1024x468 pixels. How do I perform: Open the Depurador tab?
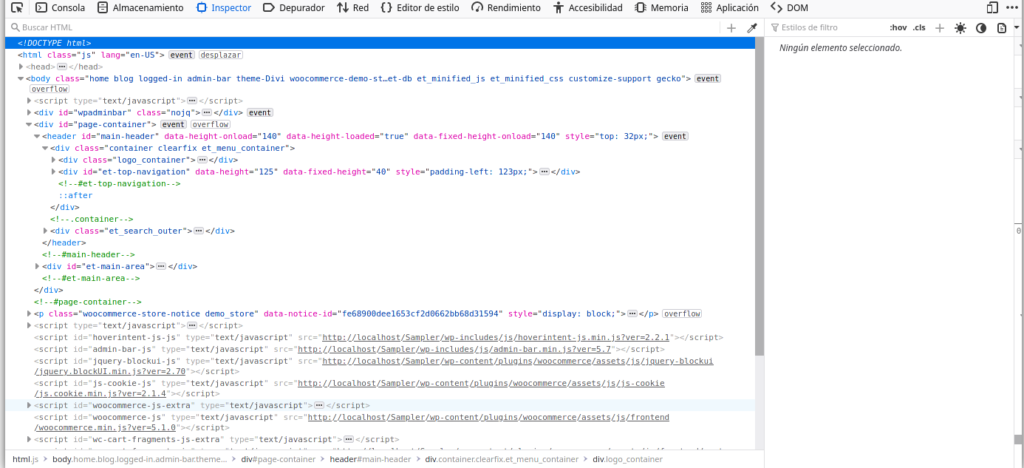click(294, 8)
